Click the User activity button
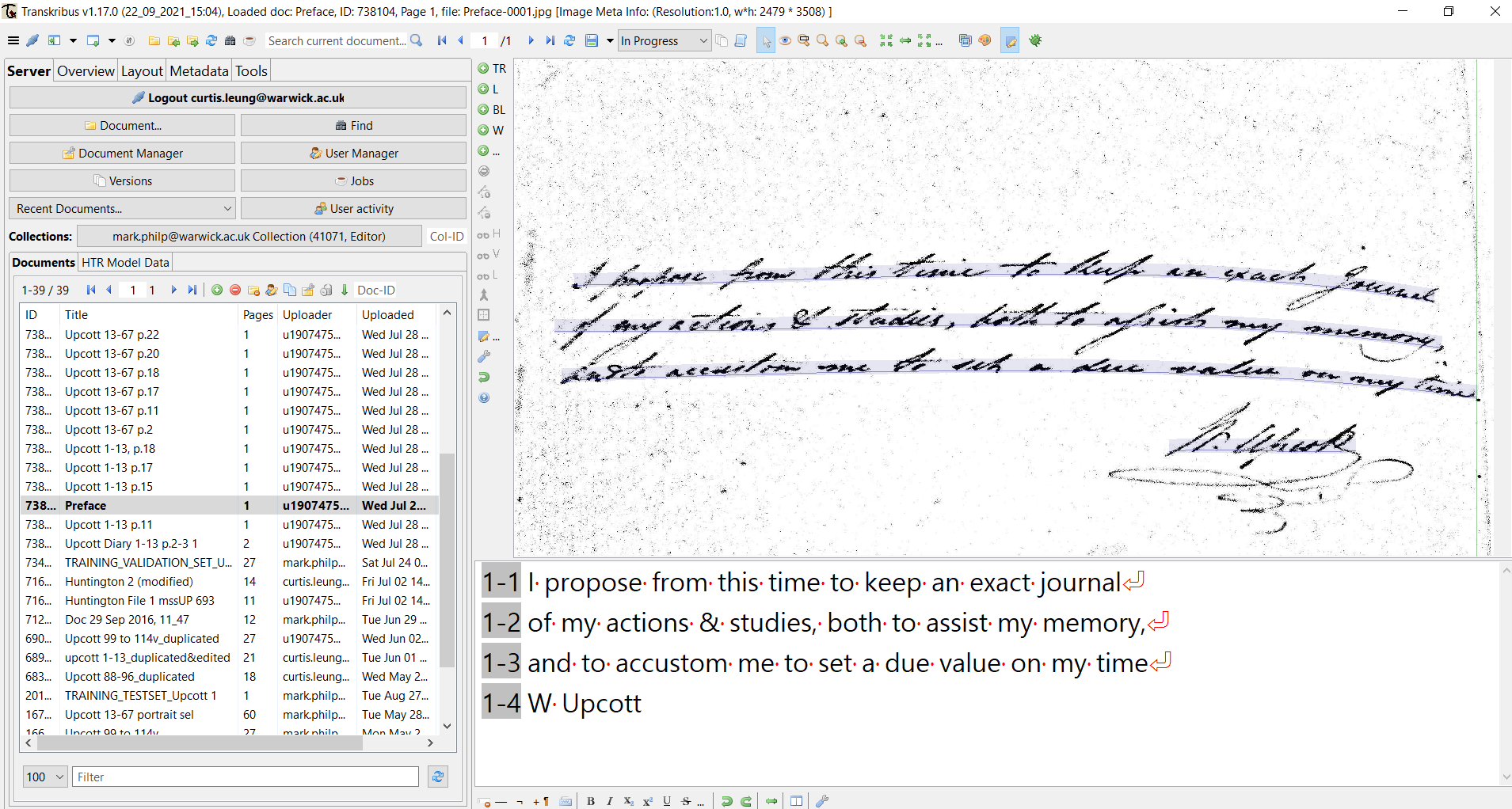The width and height of the screenshot is (1512, 809). click(x=353, y=209)
